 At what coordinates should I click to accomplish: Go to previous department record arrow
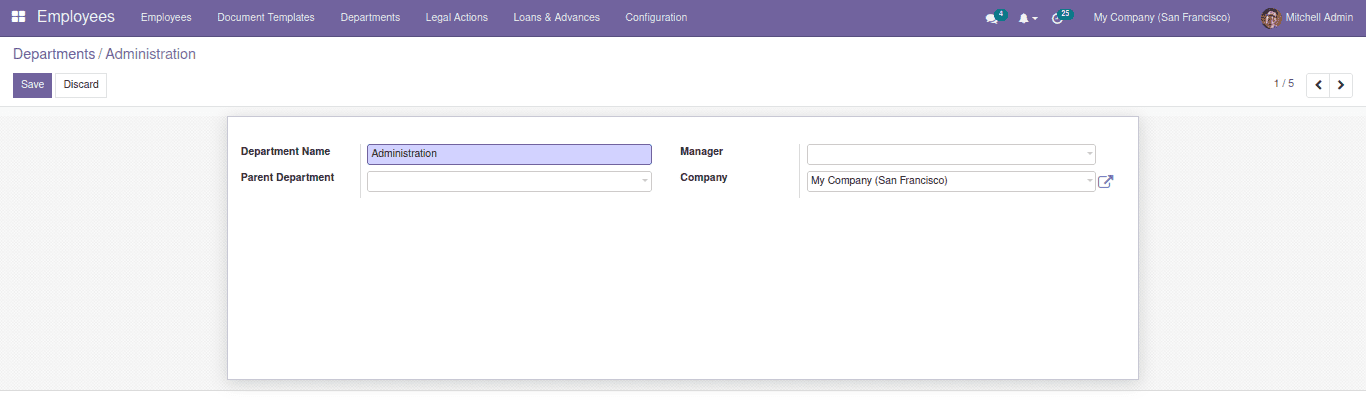click(x=1318, y=85)
